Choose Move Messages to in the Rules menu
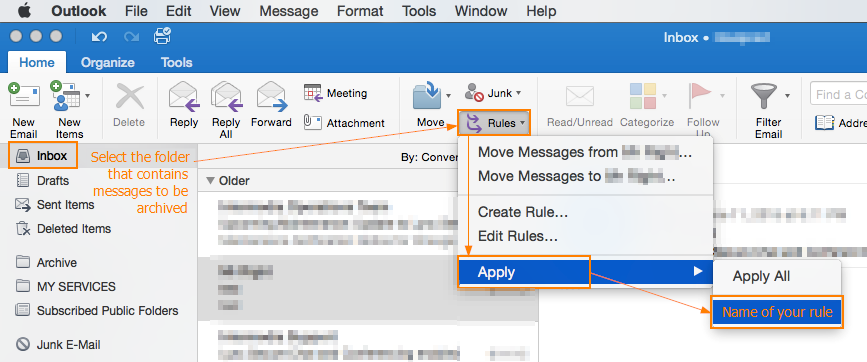Image resolution: width=867 pixels, height=362 pixels. pos(586,176)
